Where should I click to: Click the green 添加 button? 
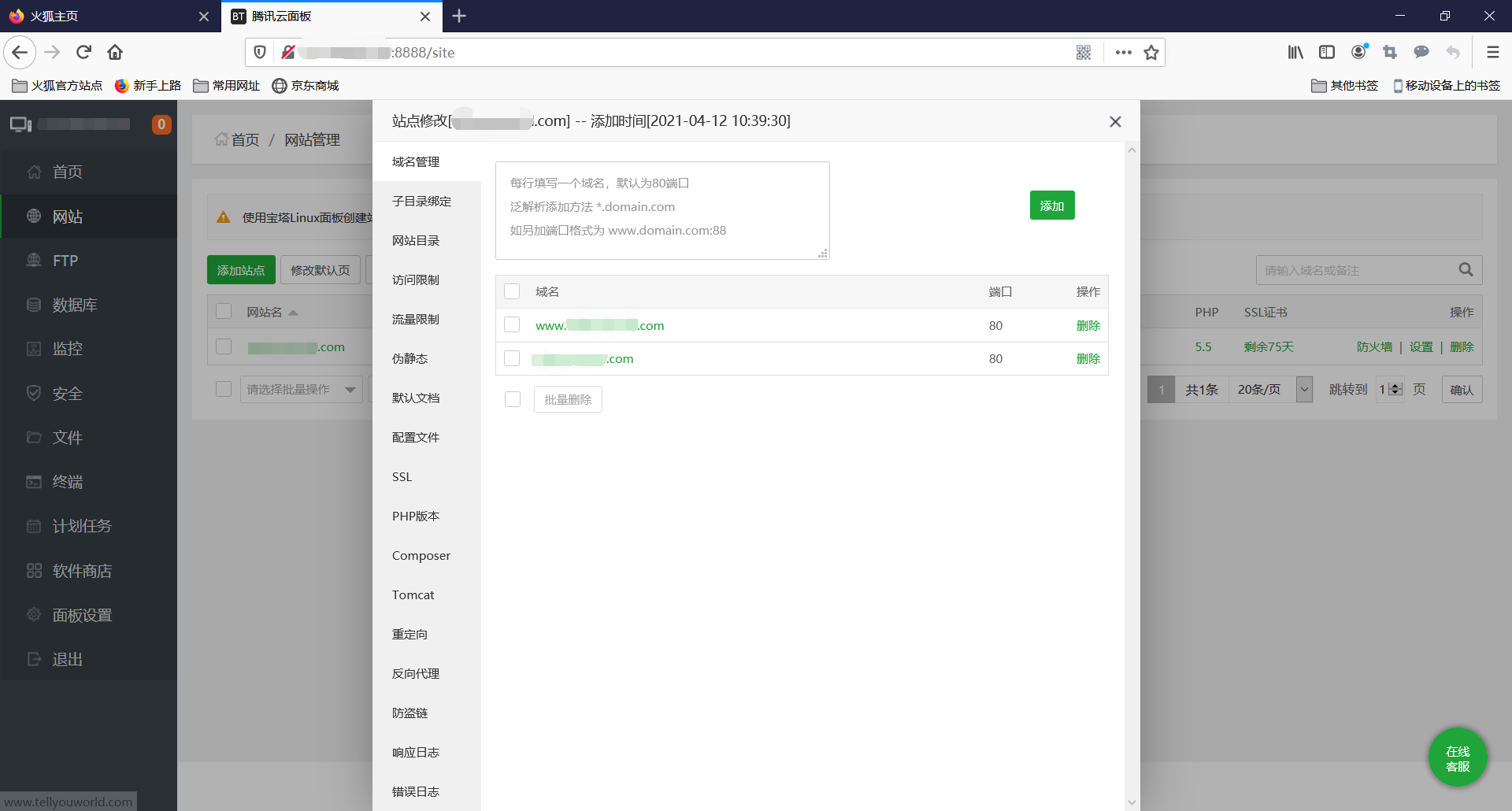(1052, 205)
